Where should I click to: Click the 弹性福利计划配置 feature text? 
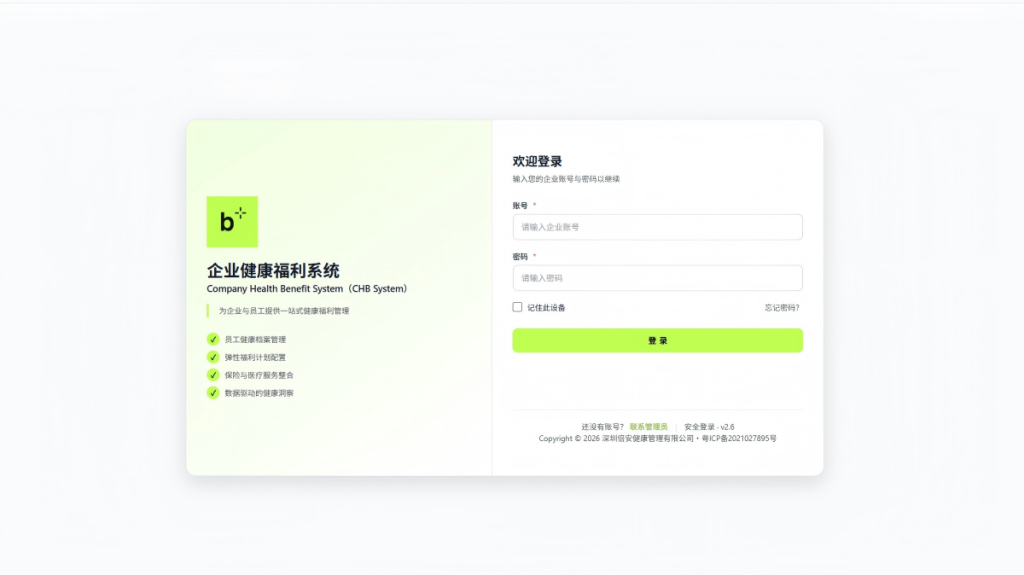255,357
